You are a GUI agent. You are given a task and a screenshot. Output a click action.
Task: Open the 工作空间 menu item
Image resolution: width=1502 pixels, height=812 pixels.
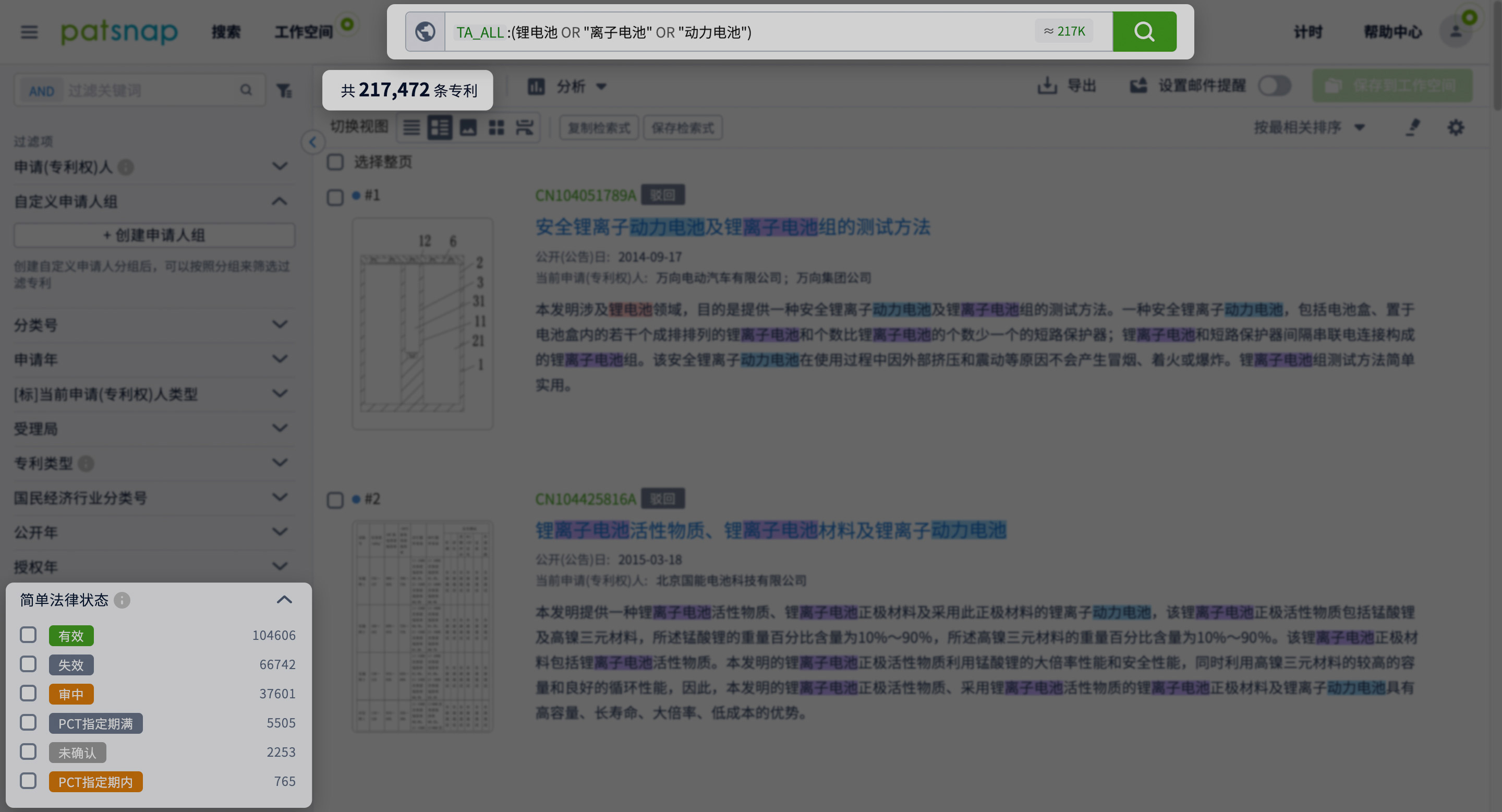[303, 31]
